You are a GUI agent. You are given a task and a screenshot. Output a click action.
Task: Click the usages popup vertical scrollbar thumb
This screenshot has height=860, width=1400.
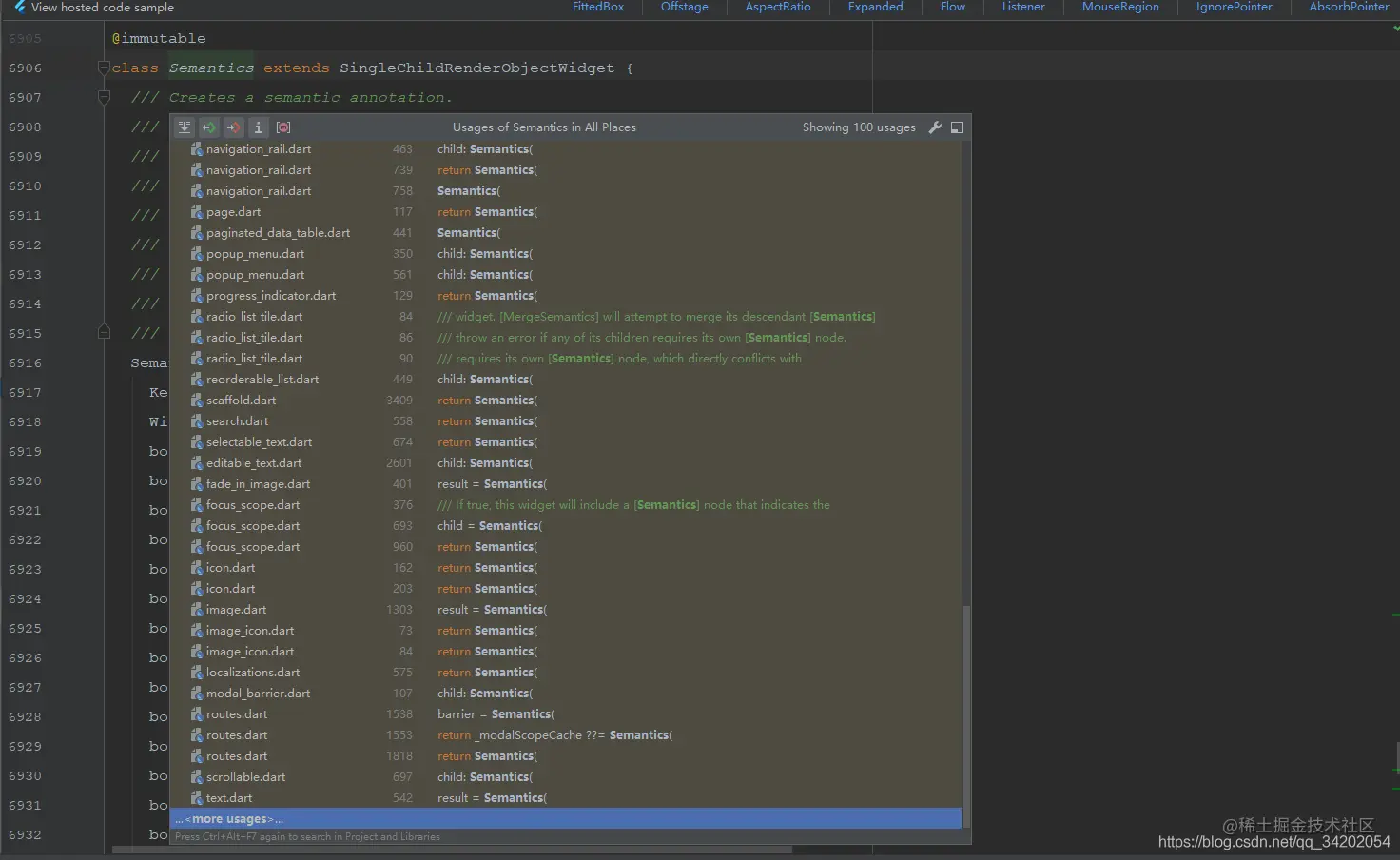(x=966, y=715)
